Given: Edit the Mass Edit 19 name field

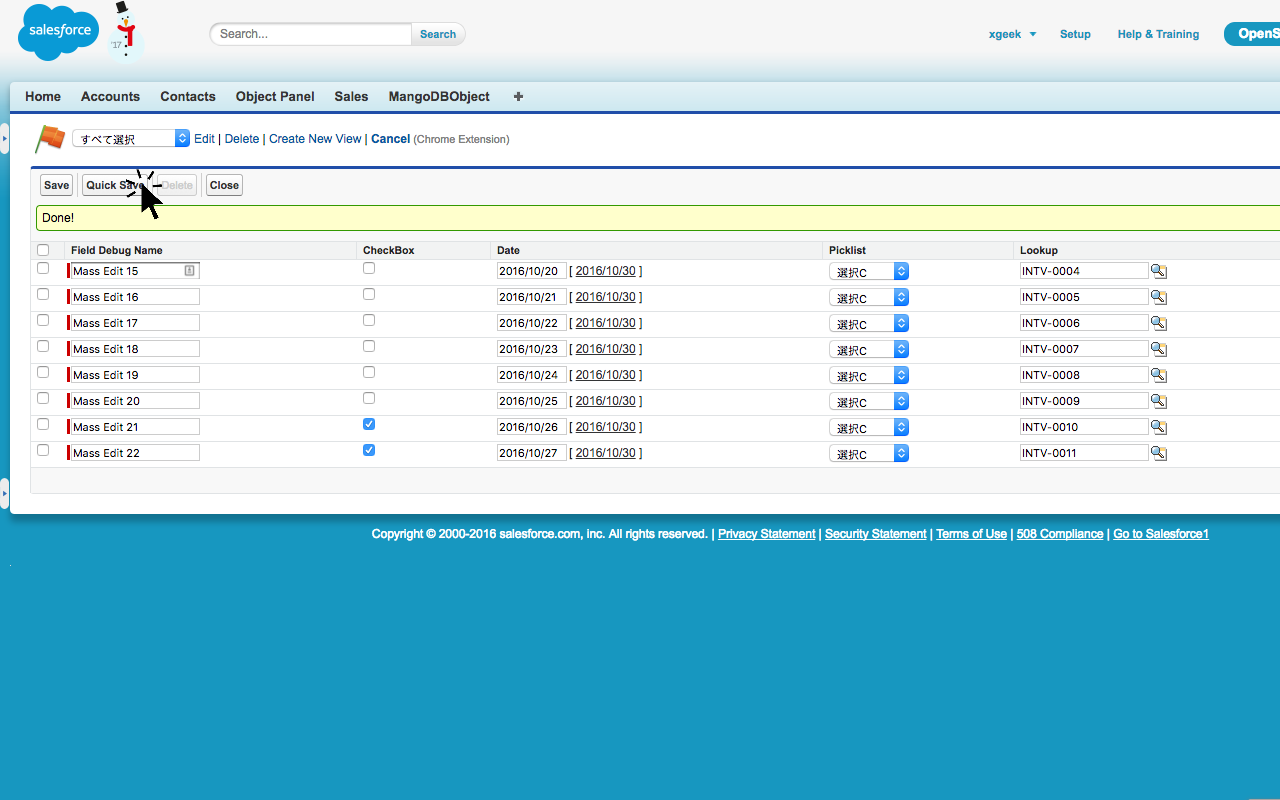Looking at the screenshot, I should point(135,375).
